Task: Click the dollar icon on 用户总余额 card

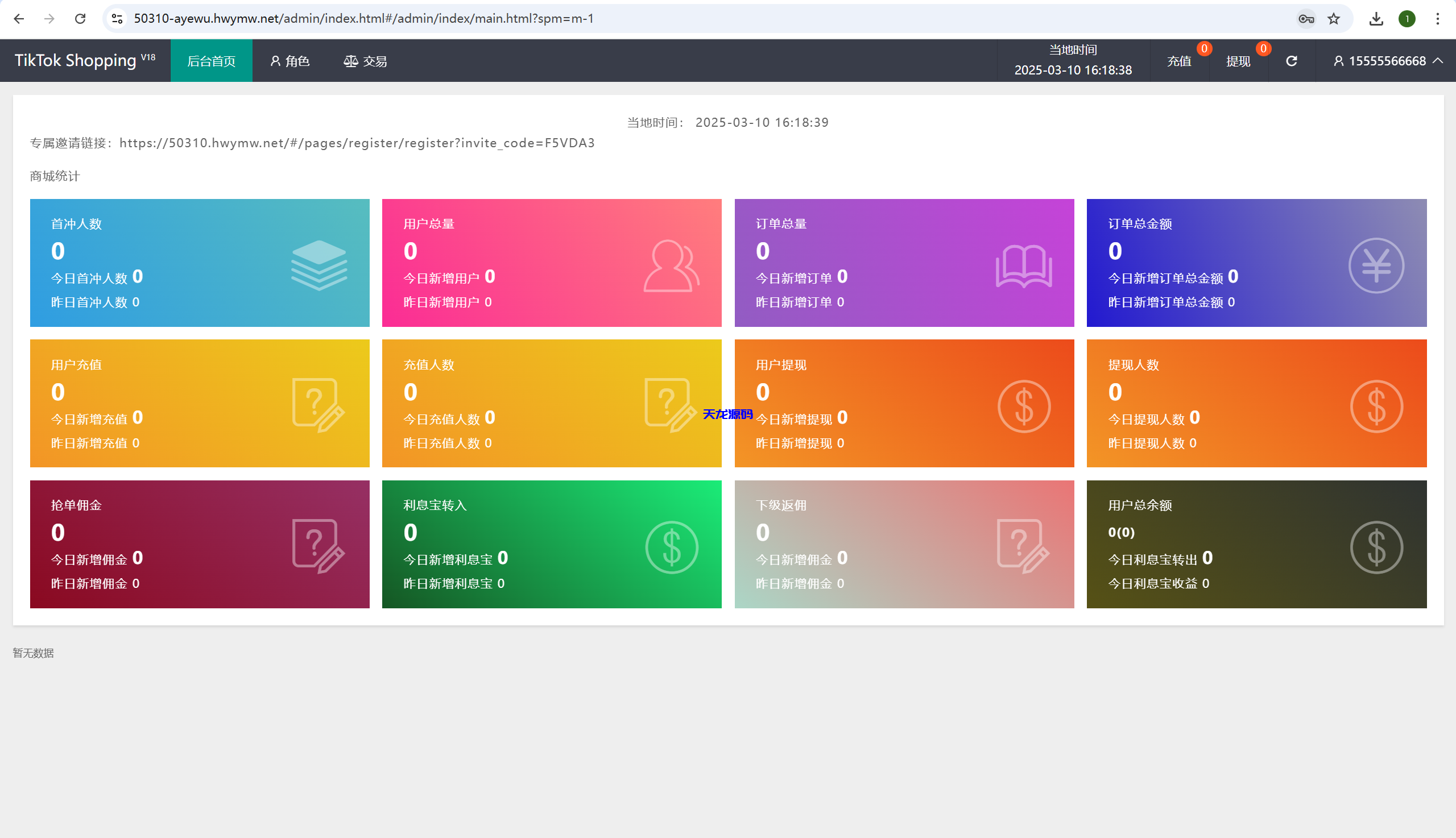Action: (1376, 547)
